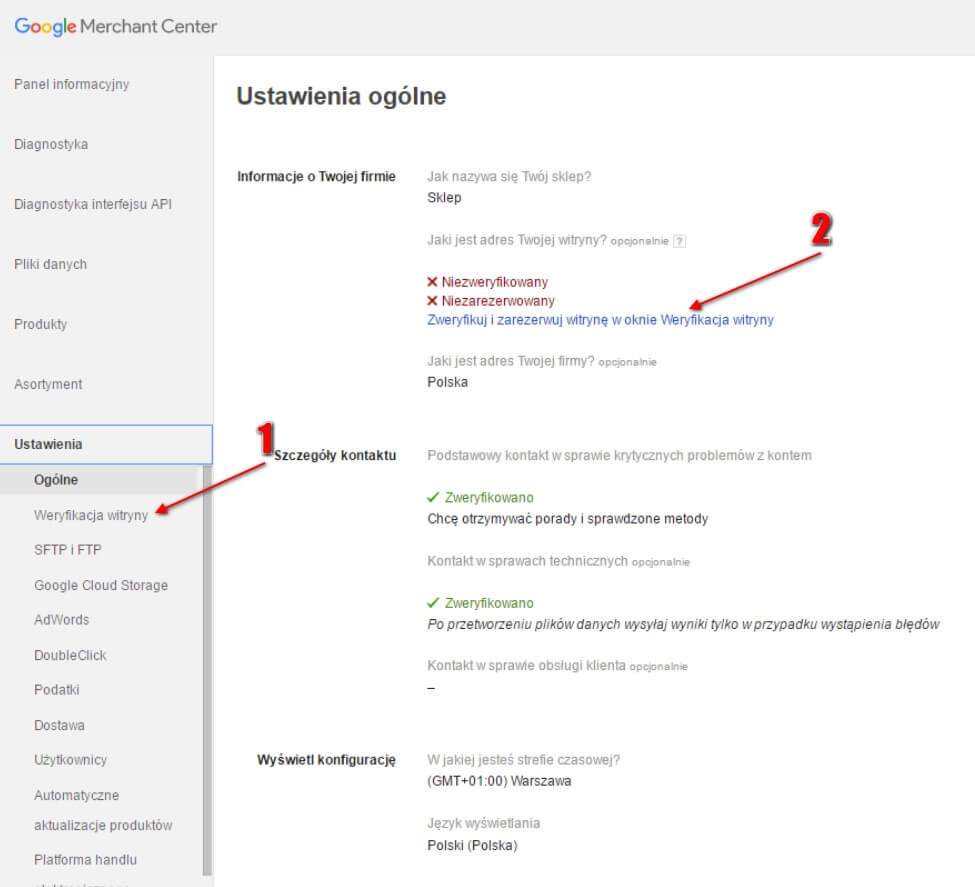Click the sidebar vertical scrollbar
This screenshot has height=887, width=975.
coord(207,671)
